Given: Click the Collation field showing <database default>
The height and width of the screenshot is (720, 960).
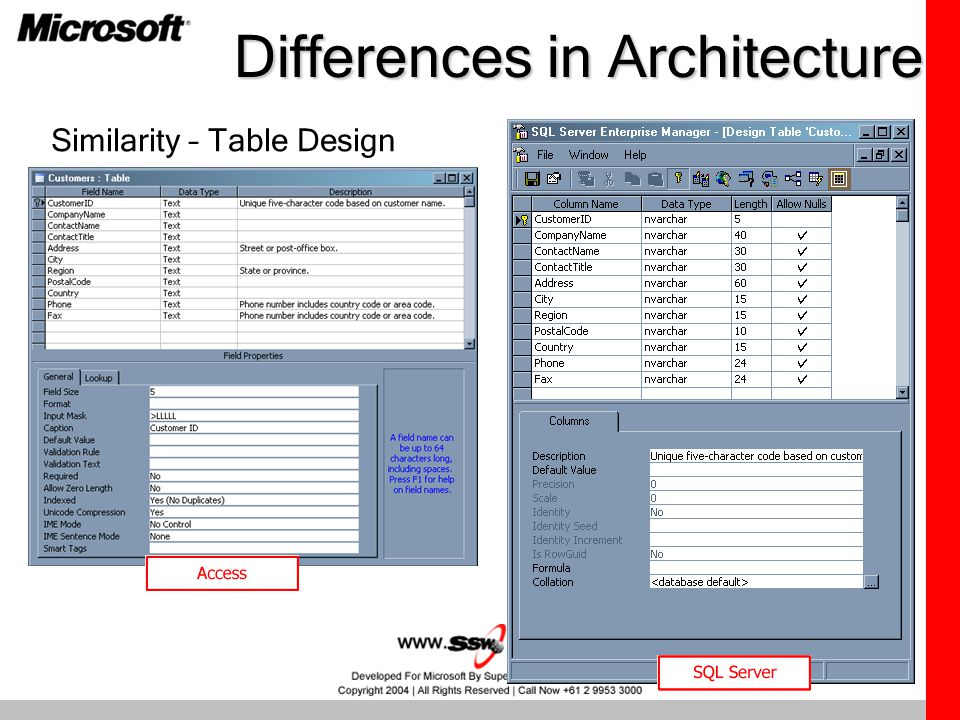Looking at the screenshot, I should coord(756,582).
